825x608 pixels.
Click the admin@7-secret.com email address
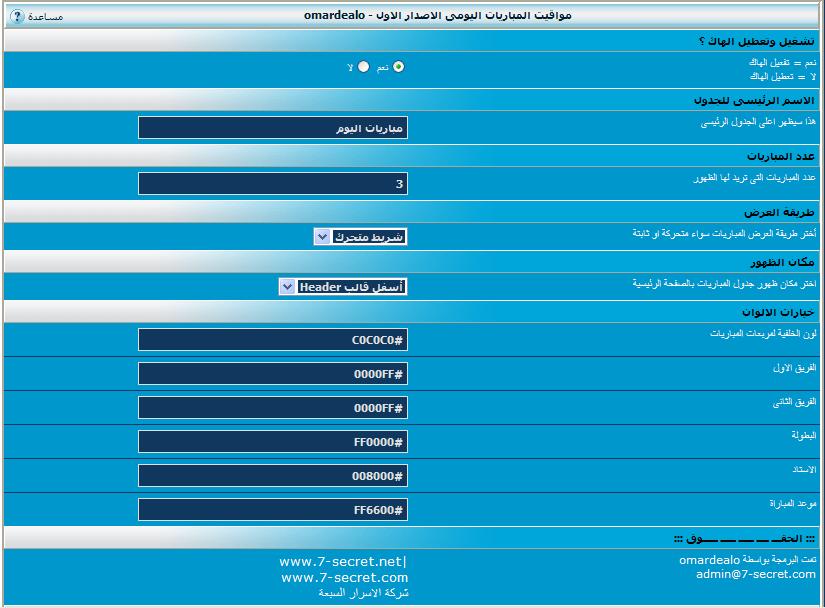(x=756, y=574)
